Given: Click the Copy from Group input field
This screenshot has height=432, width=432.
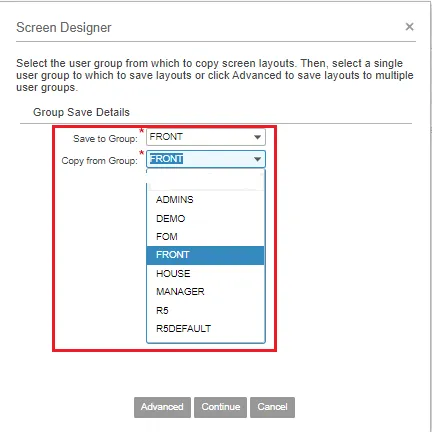Looking at the screenshot, I should tap(206, 159).
